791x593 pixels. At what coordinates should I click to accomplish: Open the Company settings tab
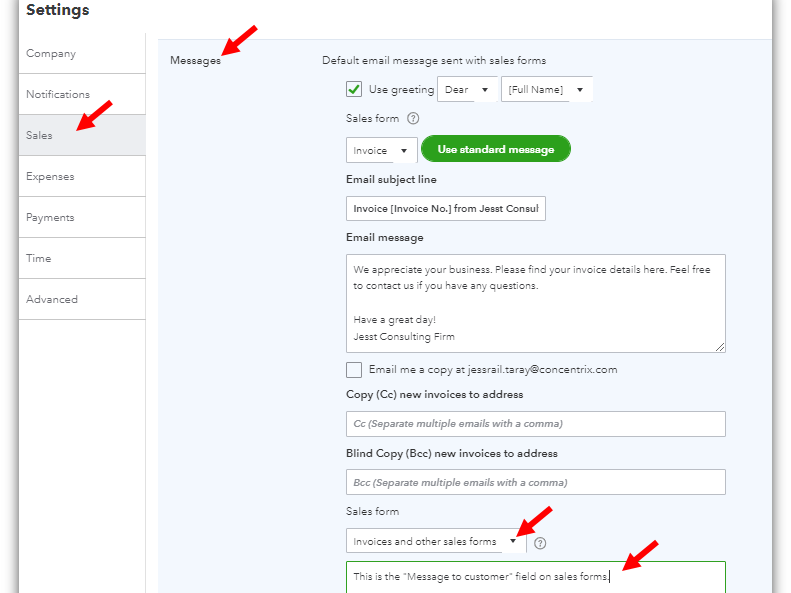[x=82, y=53]
